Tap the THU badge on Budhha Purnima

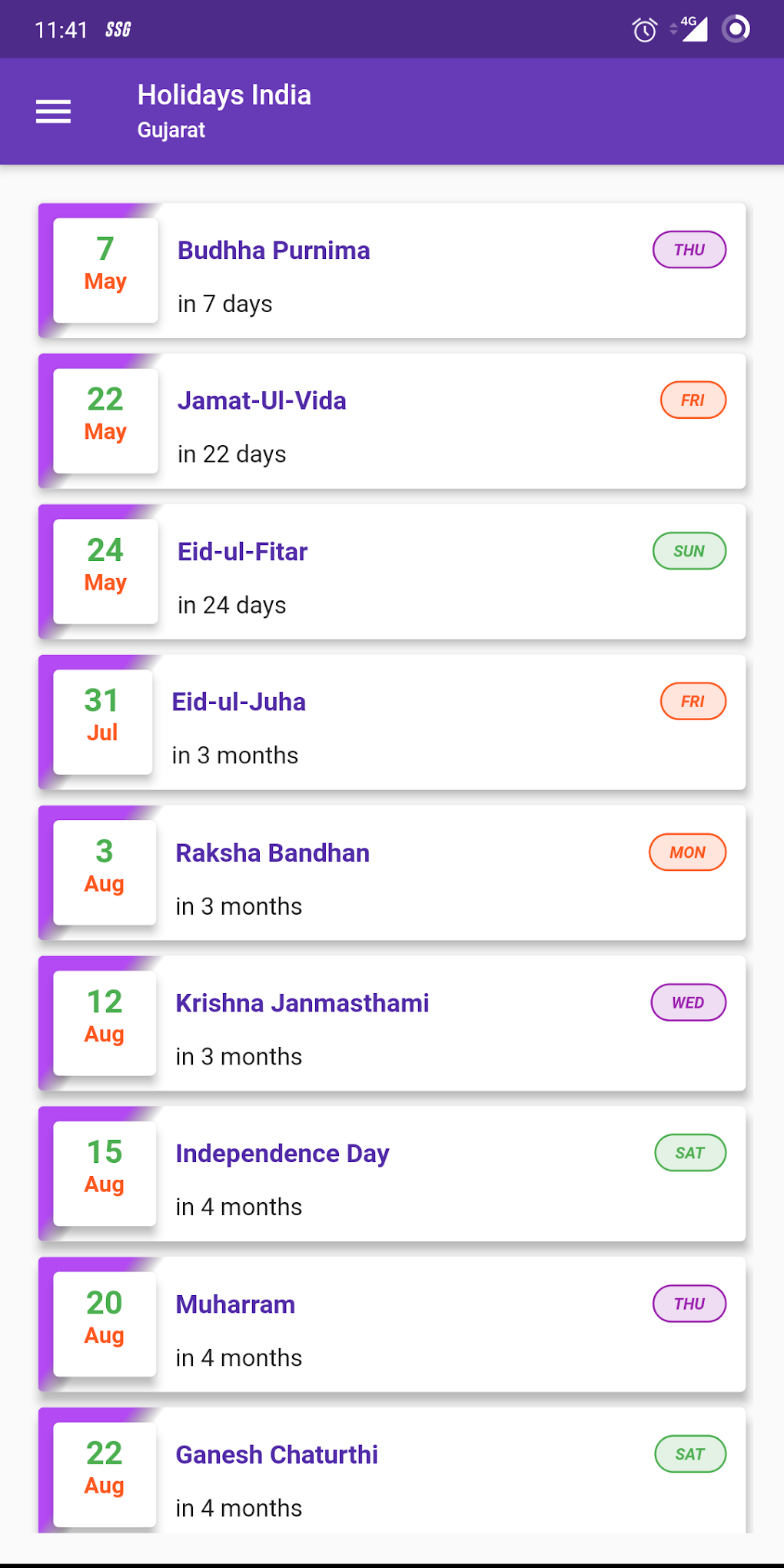689,250
